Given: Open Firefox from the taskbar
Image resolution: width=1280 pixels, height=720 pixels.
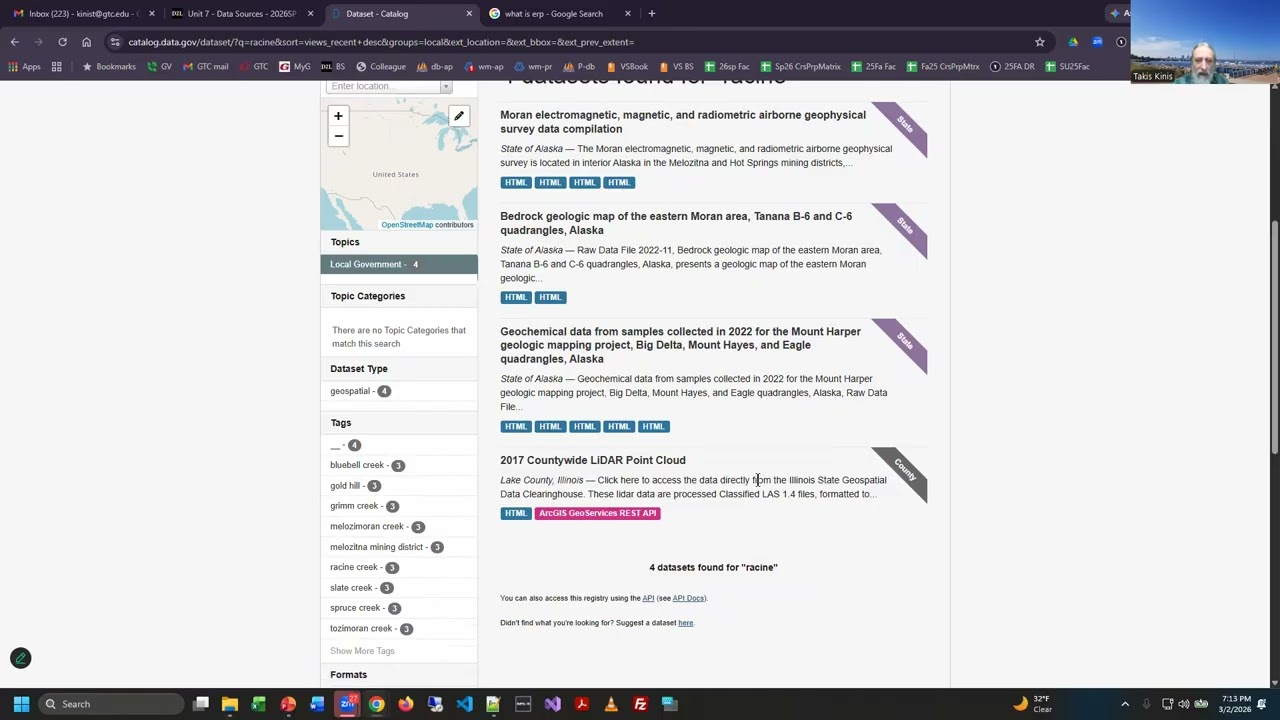Looking at the screenshot, I should 405,704.
